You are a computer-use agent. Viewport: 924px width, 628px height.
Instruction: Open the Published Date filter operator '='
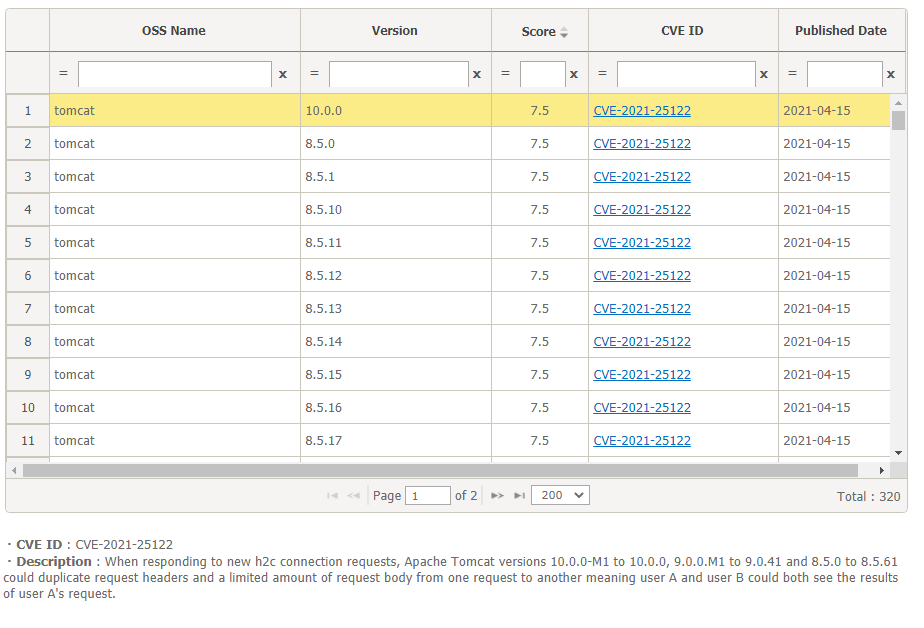pos(792,74)
